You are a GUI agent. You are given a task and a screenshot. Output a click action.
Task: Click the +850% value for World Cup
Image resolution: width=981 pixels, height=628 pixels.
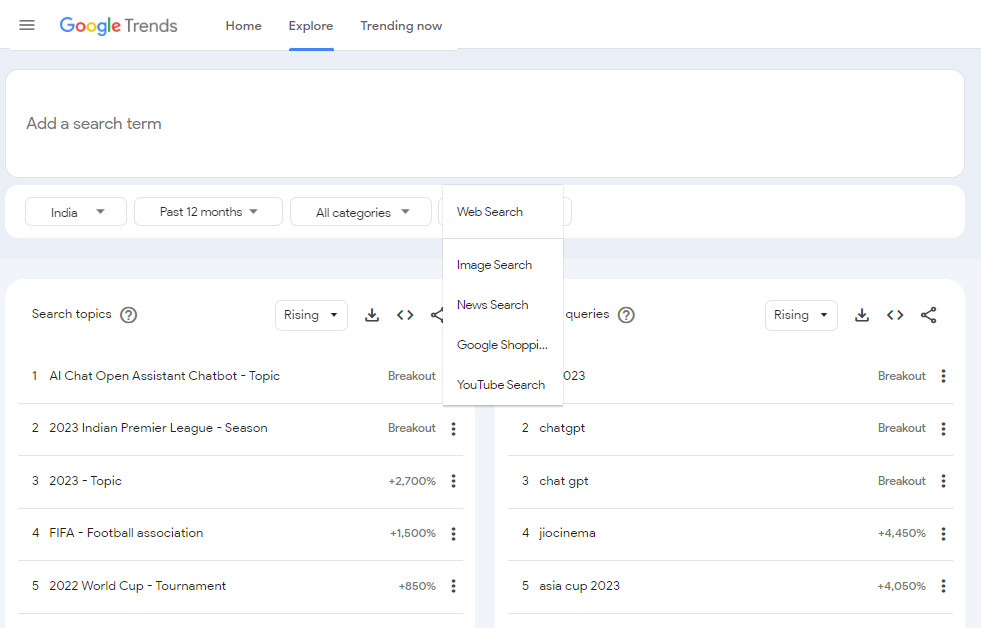(417, 586)
